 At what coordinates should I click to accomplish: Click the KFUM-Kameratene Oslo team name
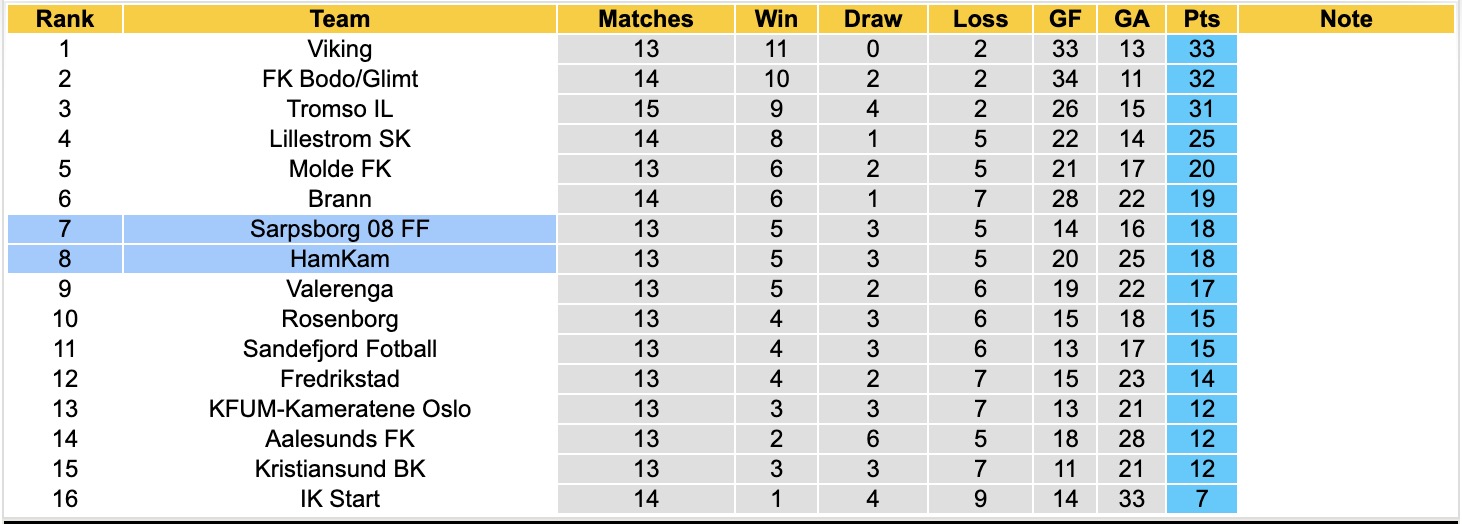tap(340, 409)
